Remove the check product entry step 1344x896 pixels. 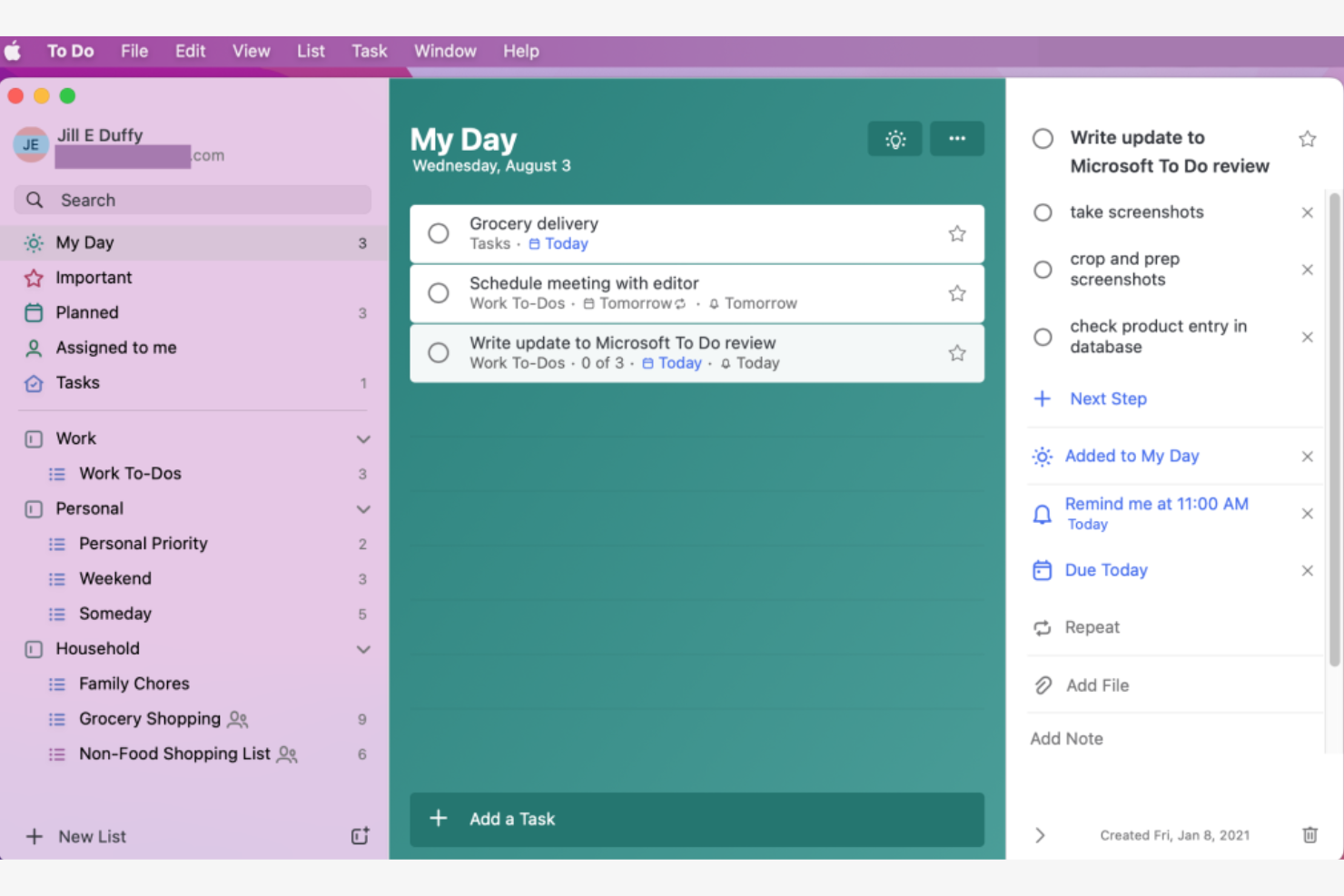pos(1307,337)
